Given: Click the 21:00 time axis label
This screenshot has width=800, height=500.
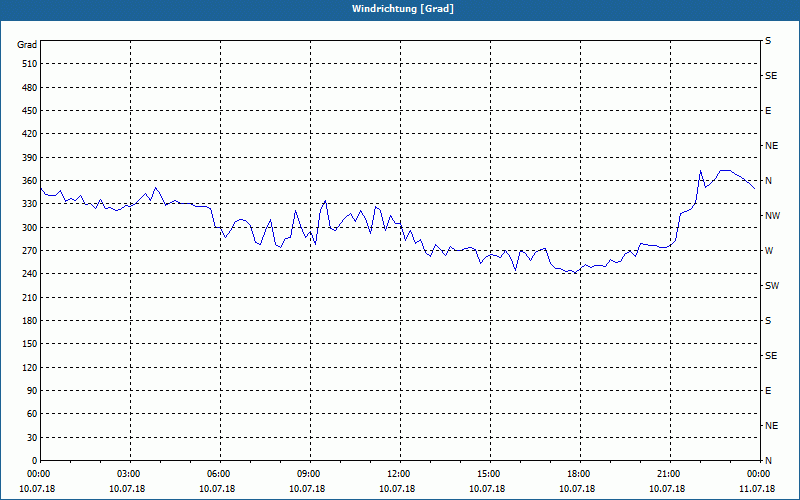Looking at the screenshot, I should pos(669,474).
